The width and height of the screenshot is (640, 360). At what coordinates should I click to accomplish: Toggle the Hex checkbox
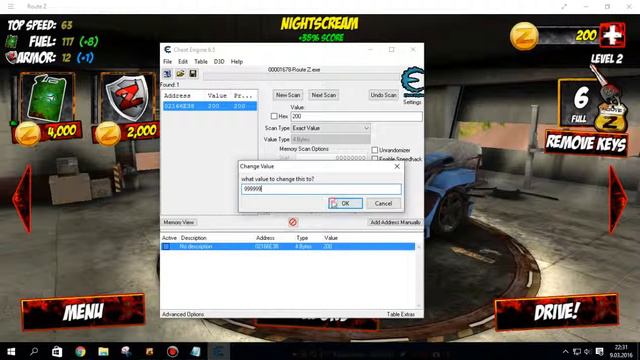point(274,116)
